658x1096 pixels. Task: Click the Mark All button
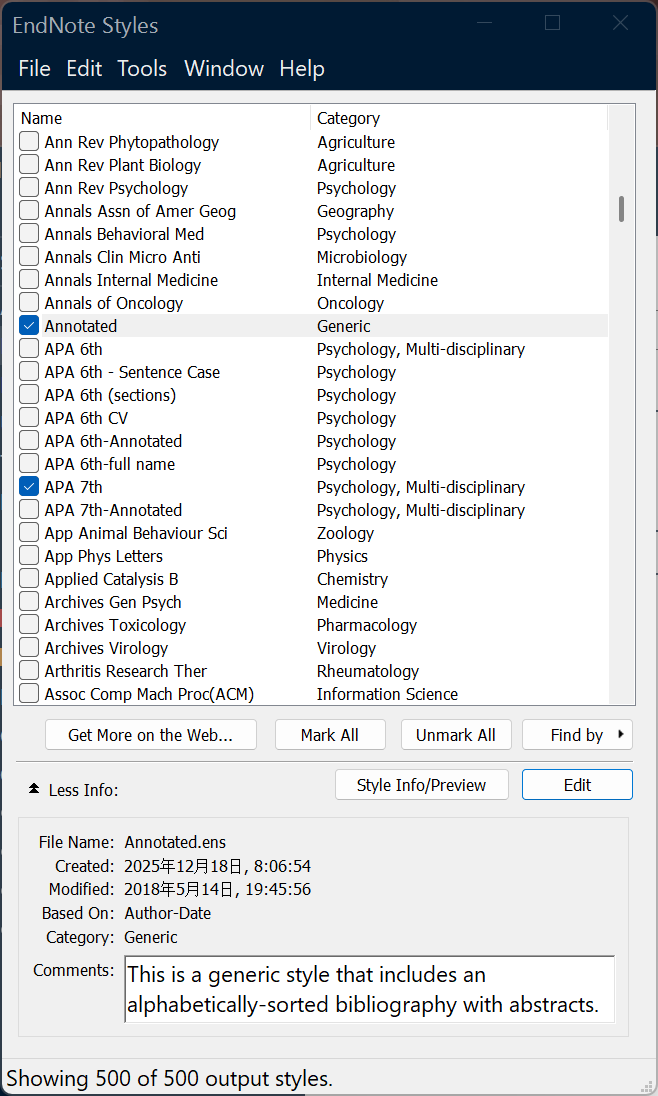[330, 735]
